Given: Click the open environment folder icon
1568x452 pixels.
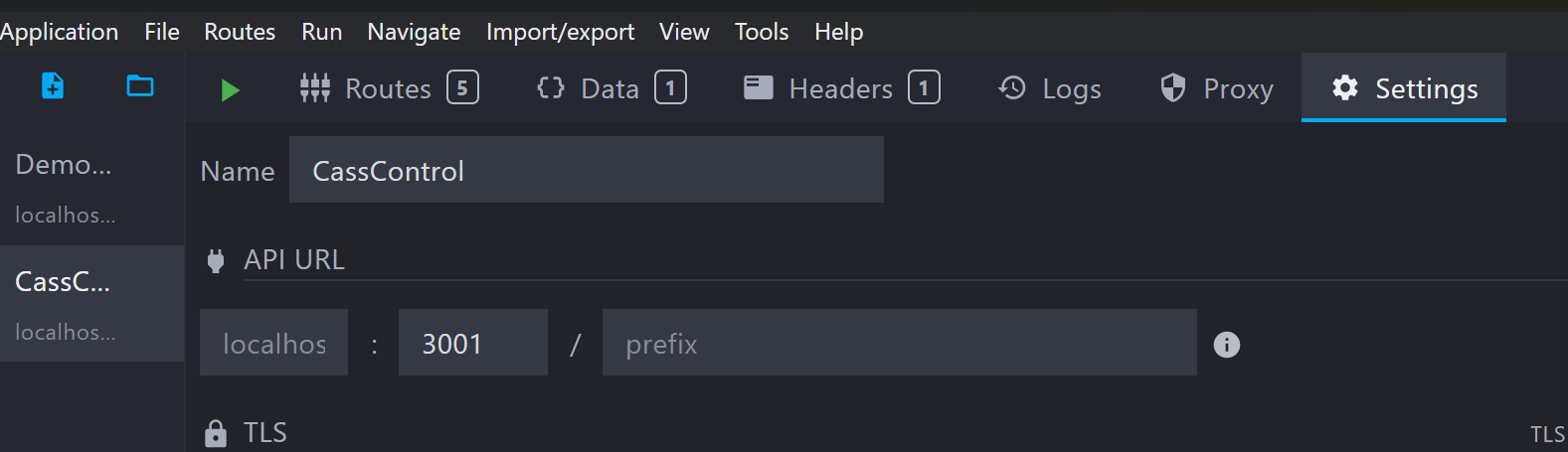Looking at the screenshot, I should point(140,86).
